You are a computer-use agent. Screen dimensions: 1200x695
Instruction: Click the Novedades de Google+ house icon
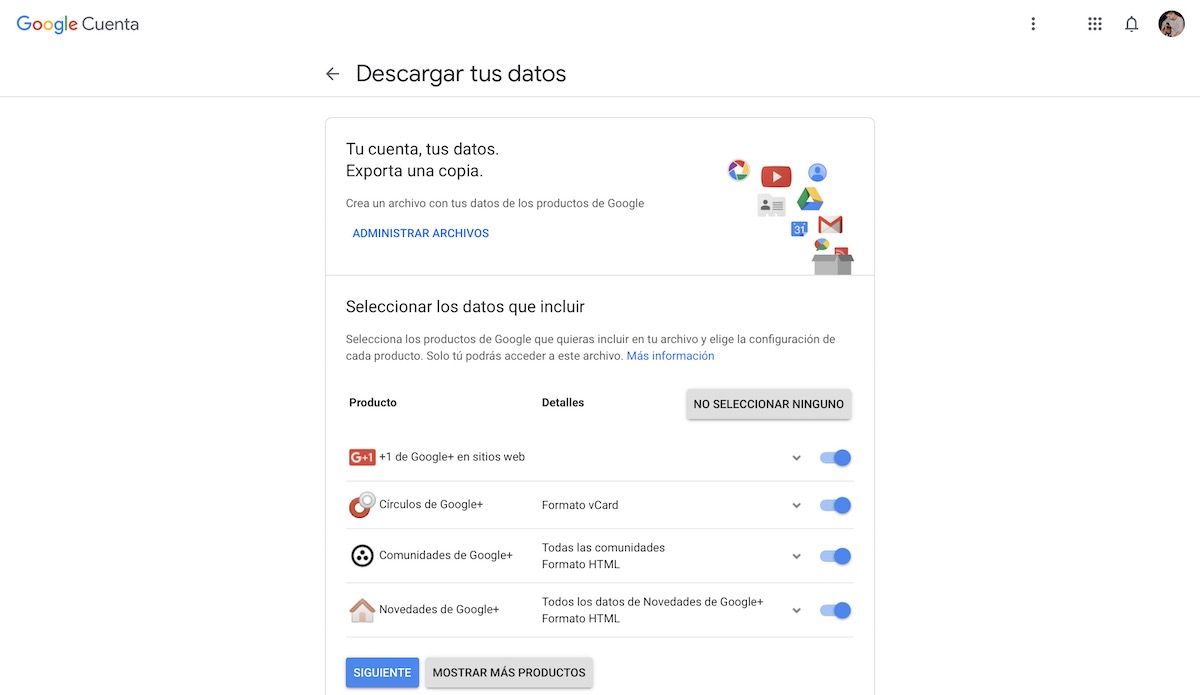[361, 610]
